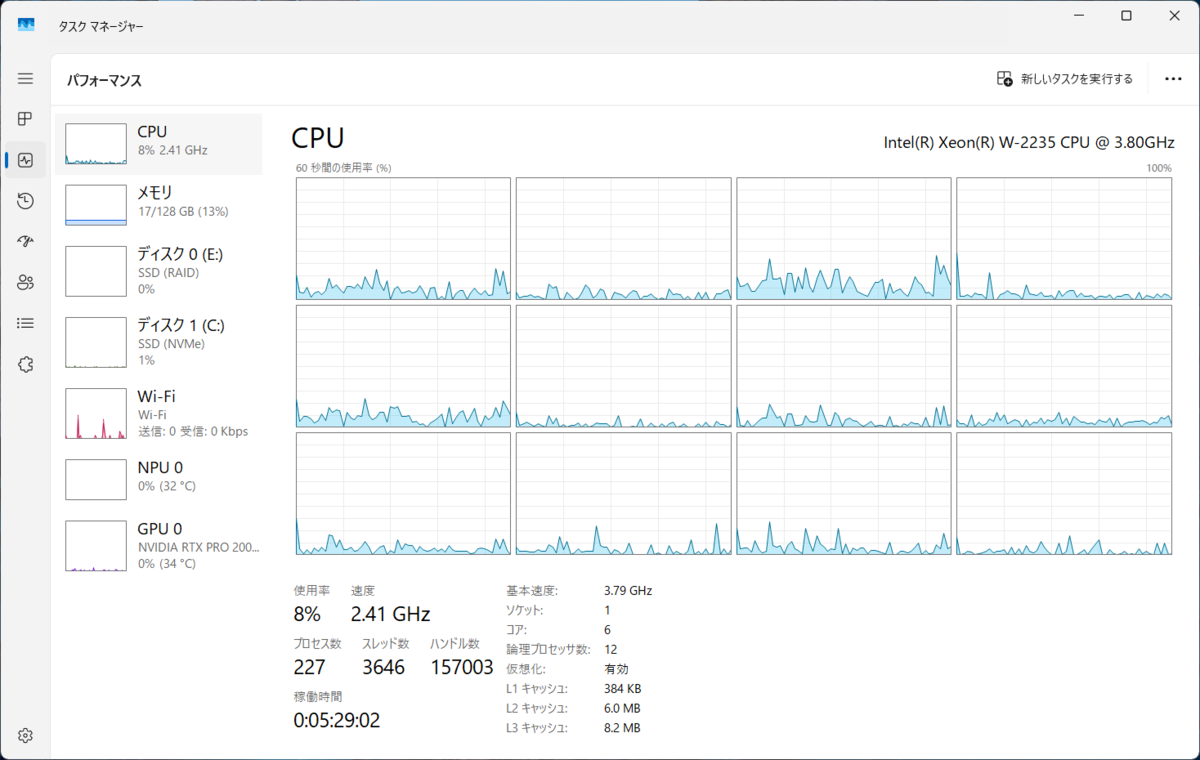Viewport: 1200px width, 760px height.
Task: Select ディスク 0 (E:) in the list
Action: 159,270
